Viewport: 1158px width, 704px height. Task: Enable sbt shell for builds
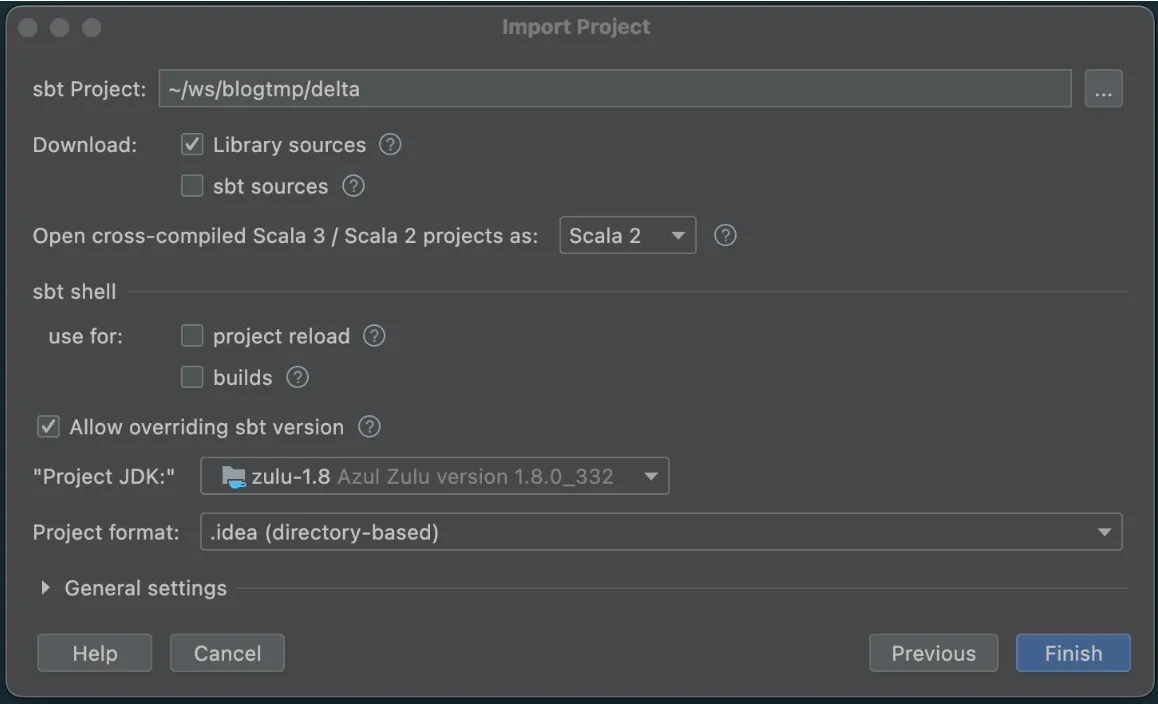coord(192,377)
